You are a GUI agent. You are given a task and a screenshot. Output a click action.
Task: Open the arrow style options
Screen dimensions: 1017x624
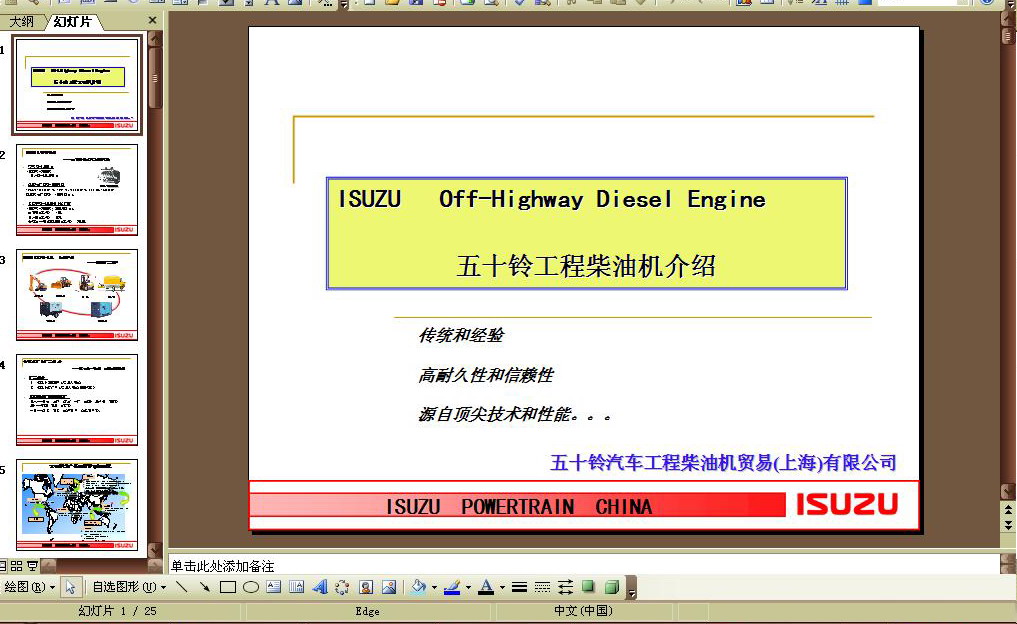click(x=566, y=587)
